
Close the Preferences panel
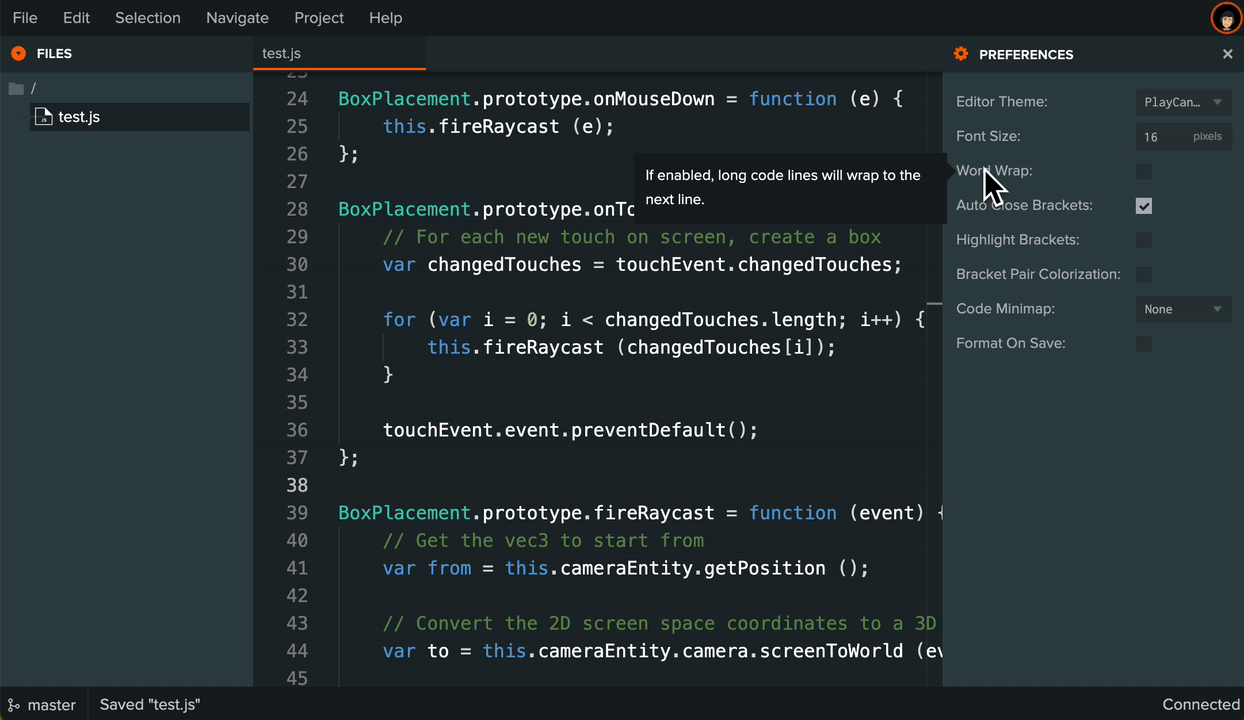(1228, 54)
